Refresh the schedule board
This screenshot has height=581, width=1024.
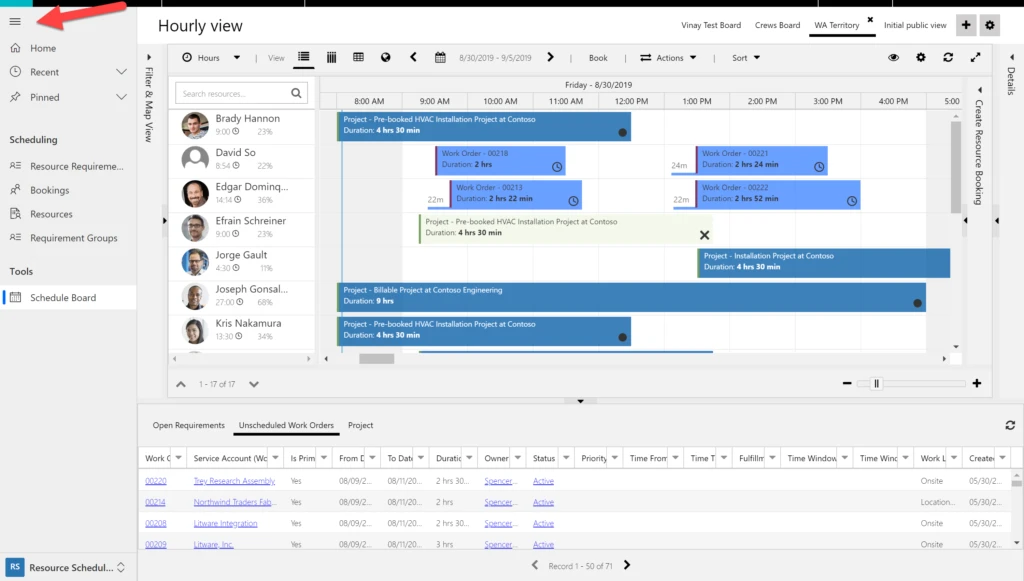[x=948, y=58]
